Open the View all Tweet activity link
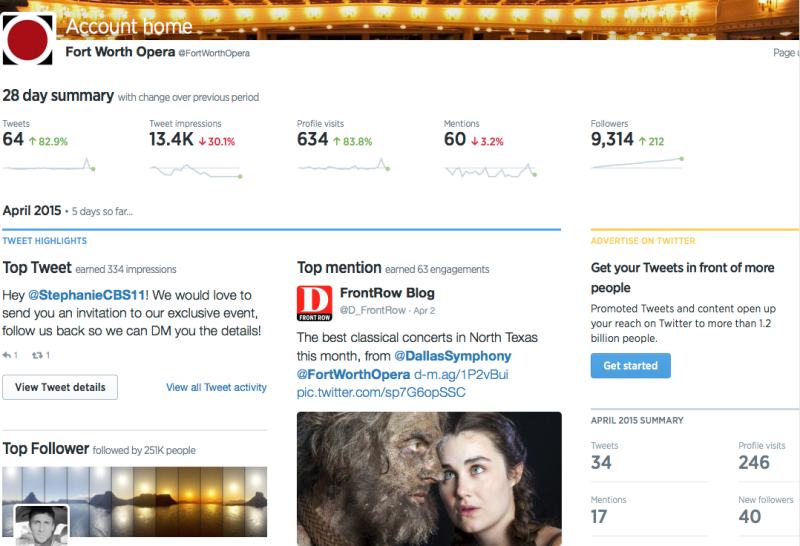The width and height of the screenshot is (800, 546). click(216, 387)
